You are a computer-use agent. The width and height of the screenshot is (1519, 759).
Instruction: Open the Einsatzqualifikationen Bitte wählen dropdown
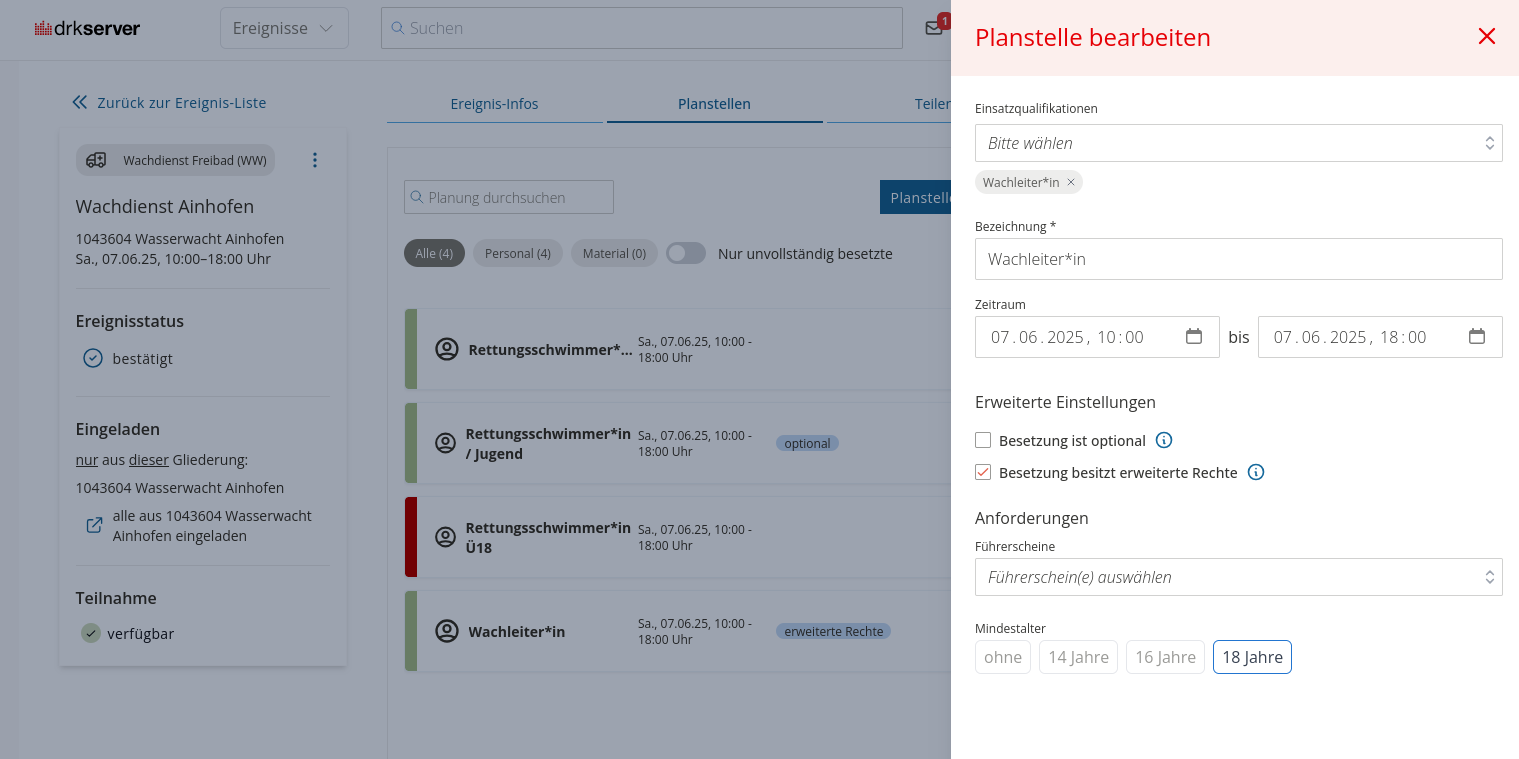click(x=1238, y=143)
